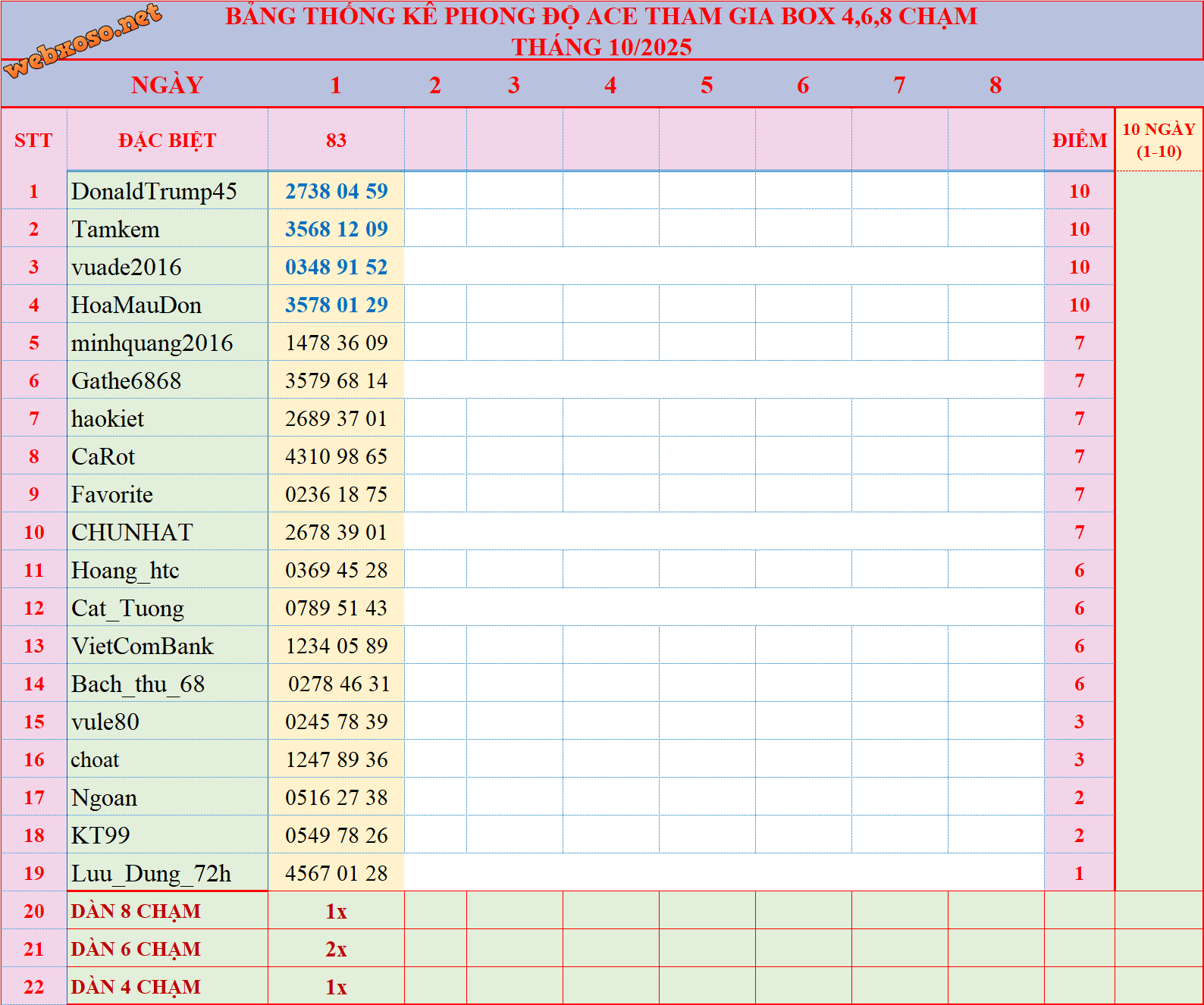Click the webxoso.net logo watermark
The image size is (1204, 1005).
tap(83, 40)
